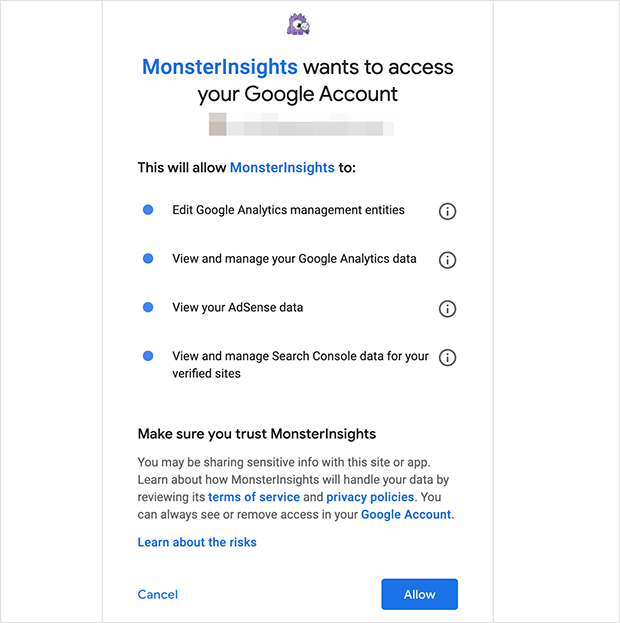The height and width of the screenshot is (623, 620).
Task: Open info icon for View your AdSense data
Action: point(447,309)
